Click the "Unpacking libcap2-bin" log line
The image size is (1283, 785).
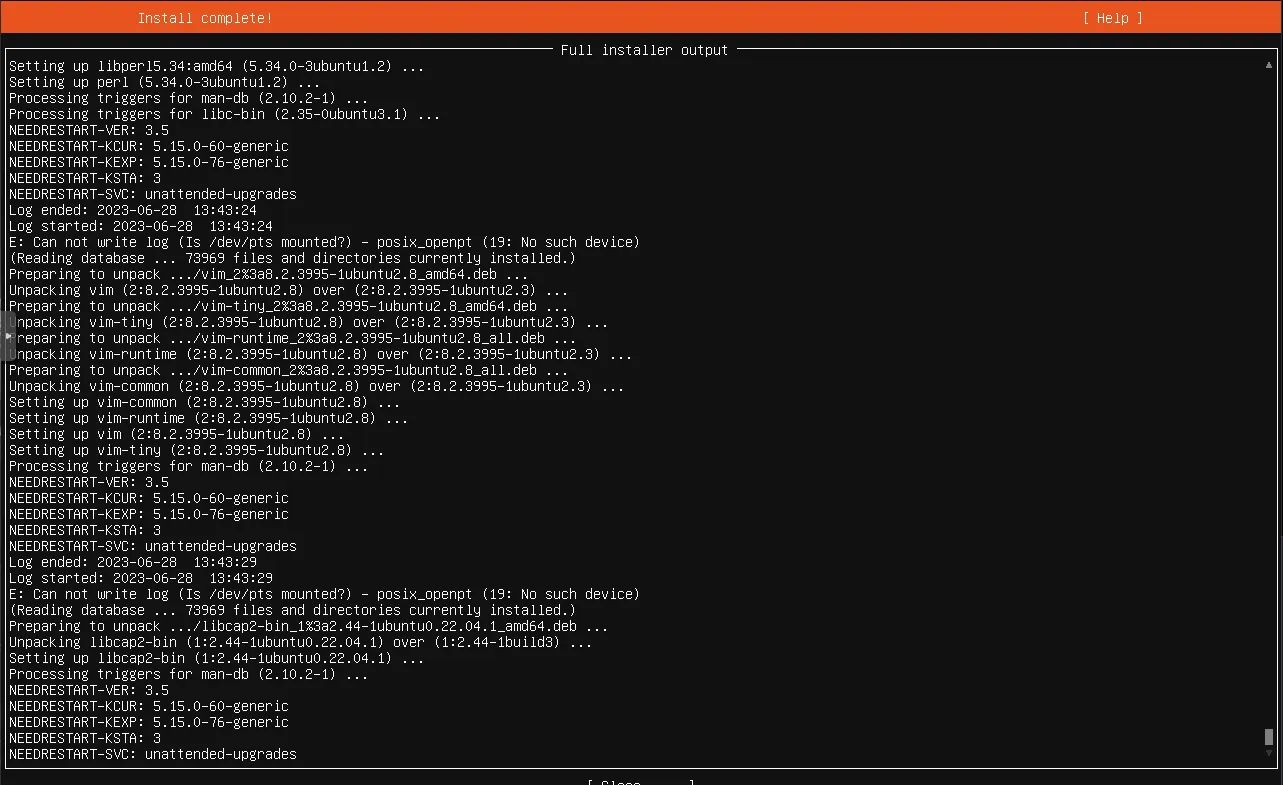(x=300, y=642)
